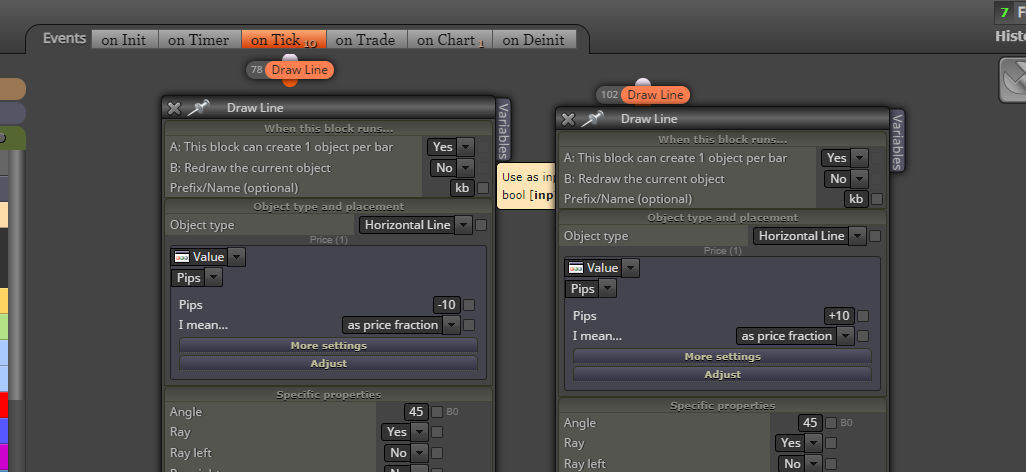Click the Angle field showing 45 in block 102's panel

[810, 424]
